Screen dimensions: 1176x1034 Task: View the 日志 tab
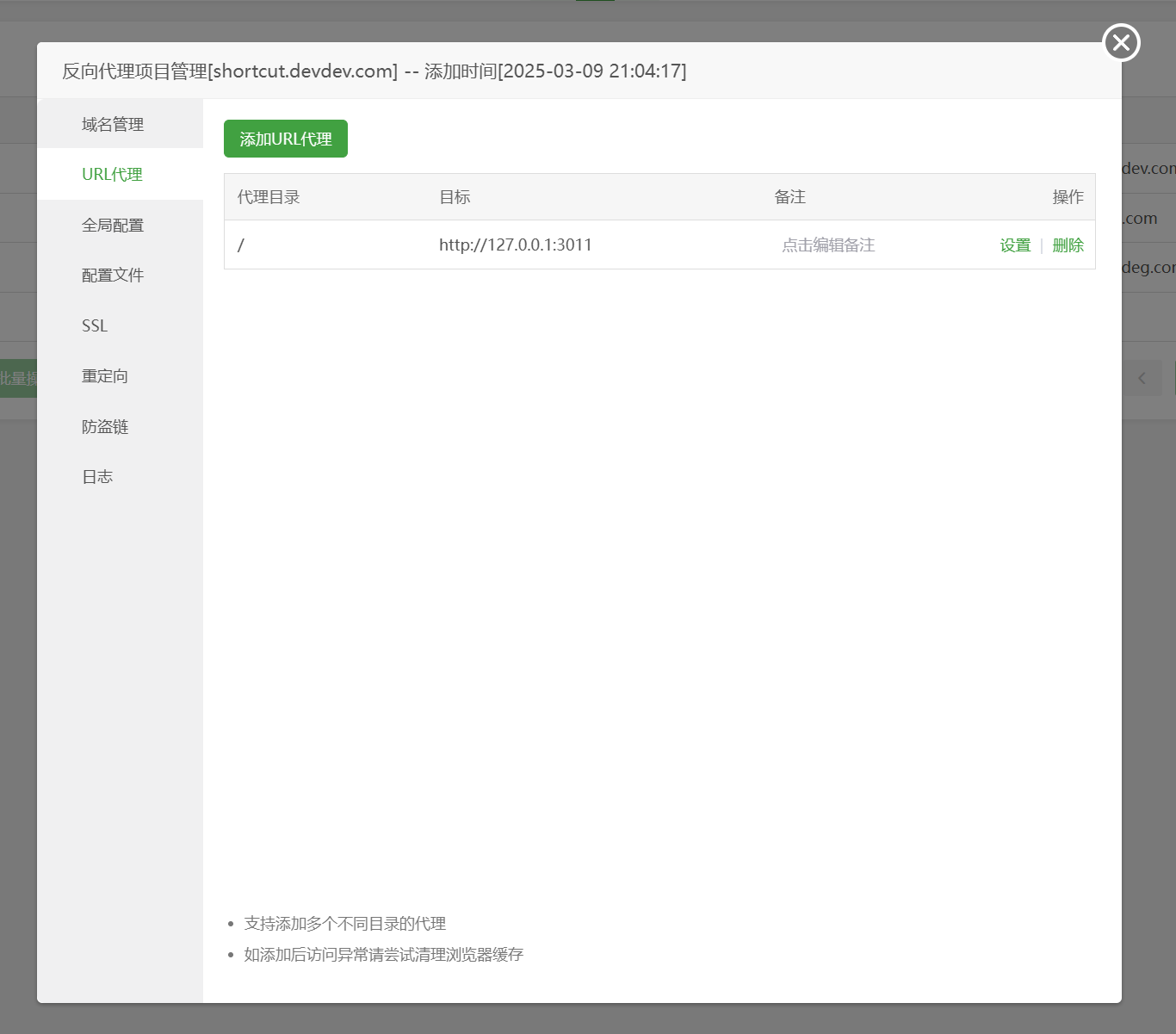97,477
